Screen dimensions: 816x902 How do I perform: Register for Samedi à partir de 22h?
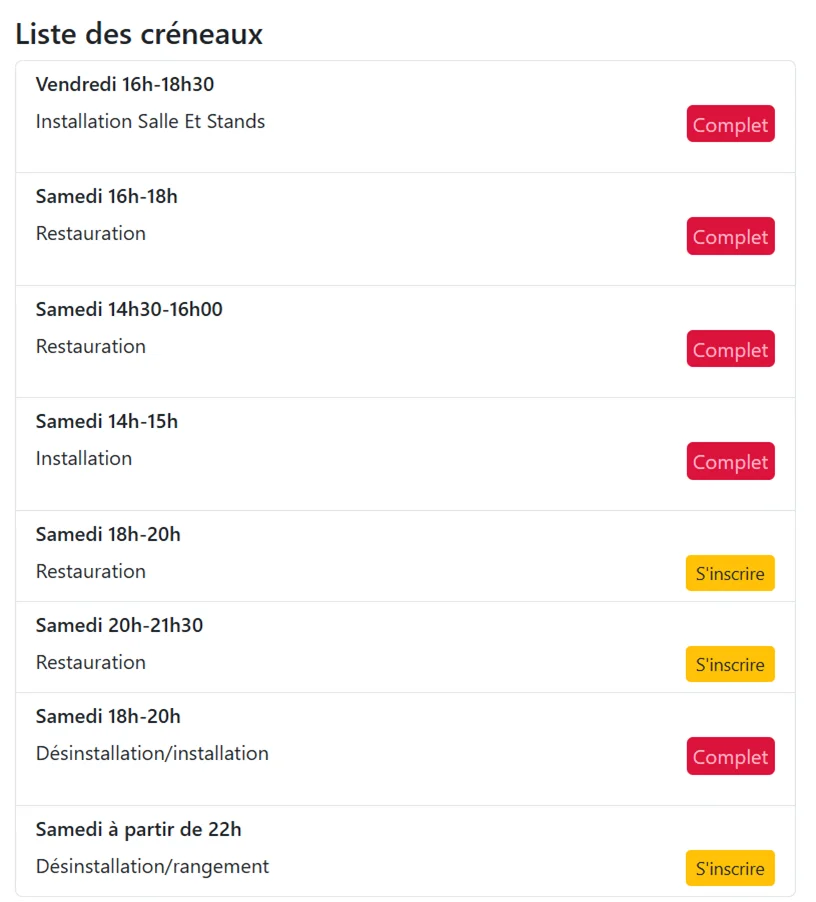point(730,868)
